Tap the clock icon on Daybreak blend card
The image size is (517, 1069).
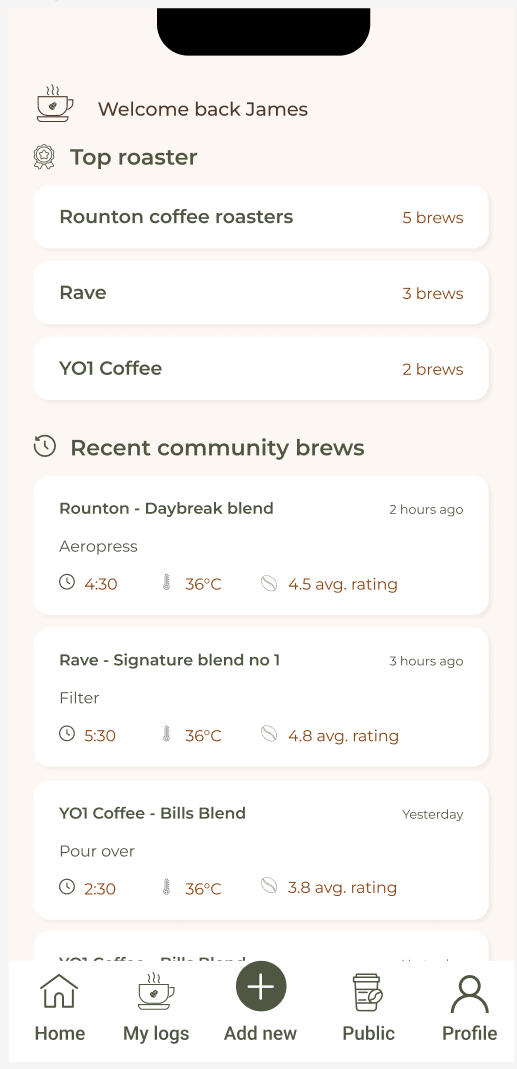coord(66,582)
